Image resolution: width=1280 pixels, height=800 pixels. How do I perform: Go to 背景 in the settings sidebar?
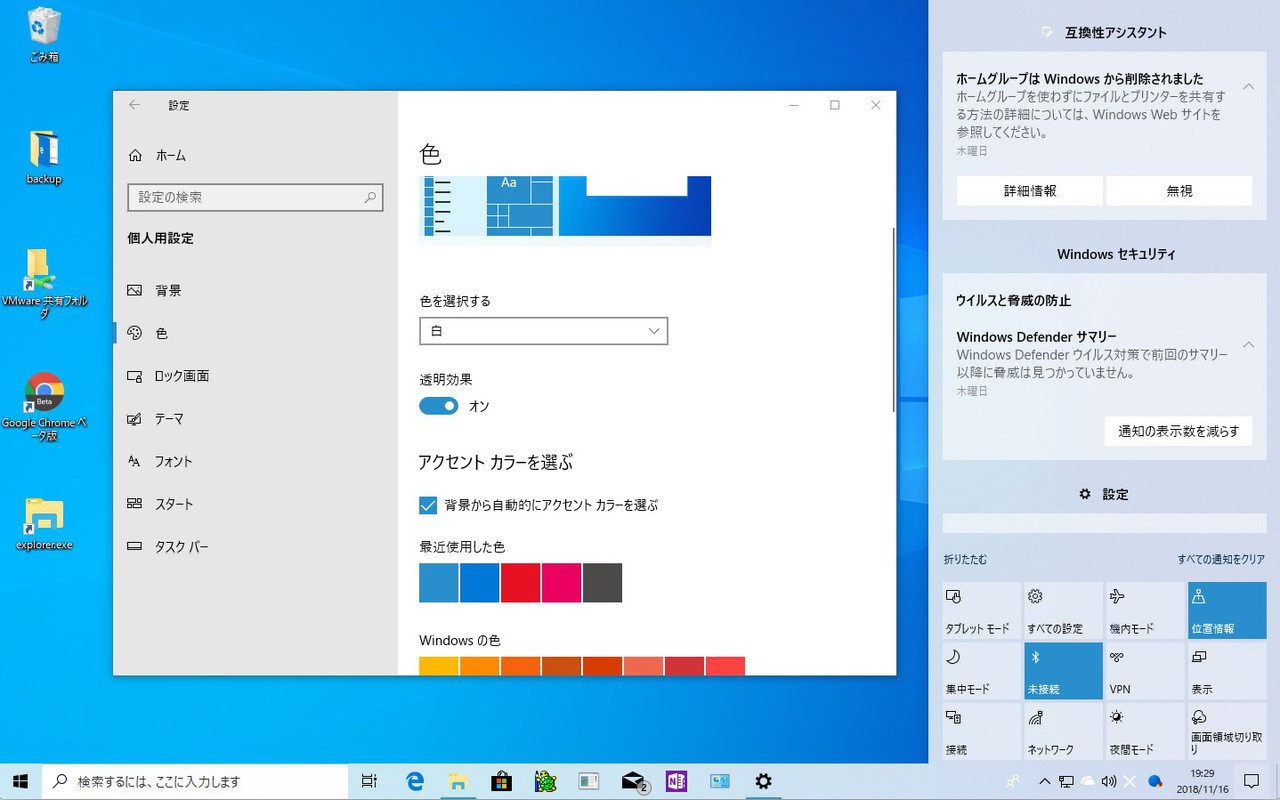[168, 290]
